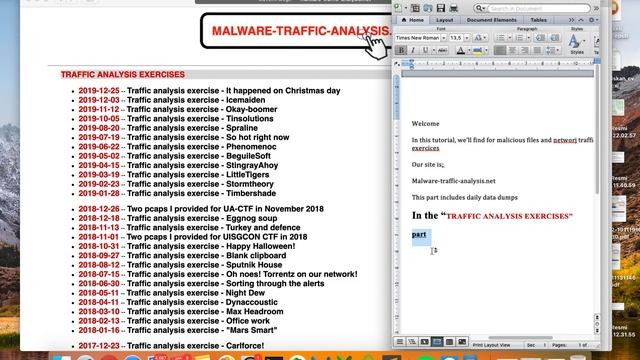Open the ribbon gear settings dropdown
The height and width of the screenshot is (360, 640).
pyautogui.click(x=593, y=20)
